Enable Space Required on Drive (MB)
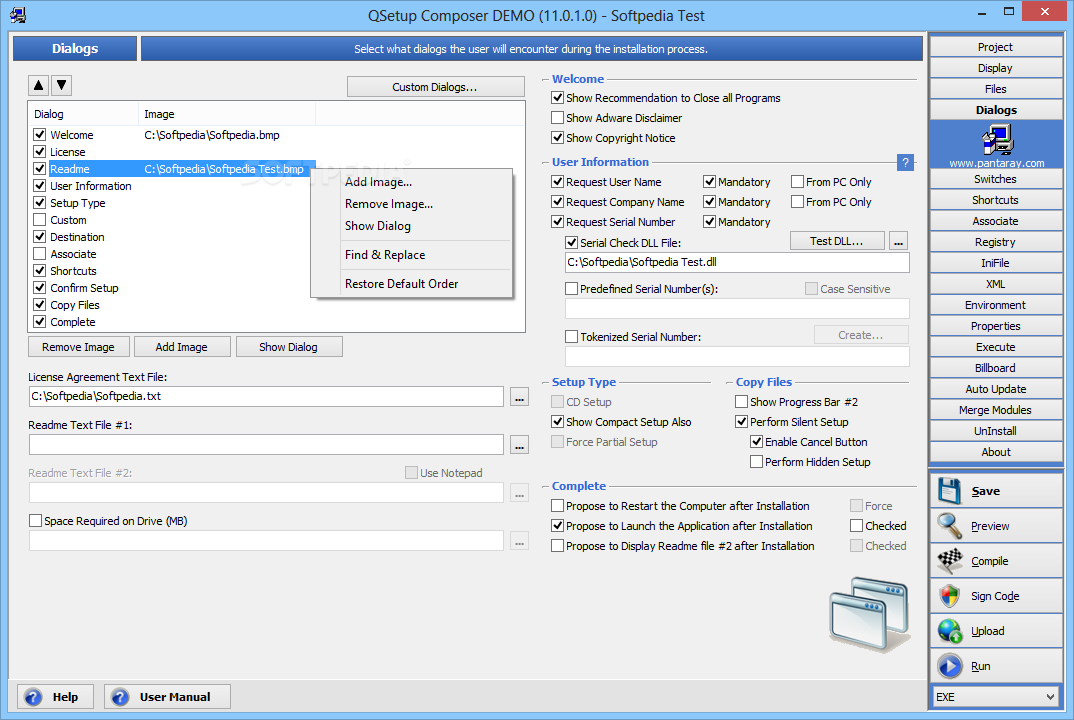Image resolution: width=1074 pixels, height=720 pixels. (36, 521)
